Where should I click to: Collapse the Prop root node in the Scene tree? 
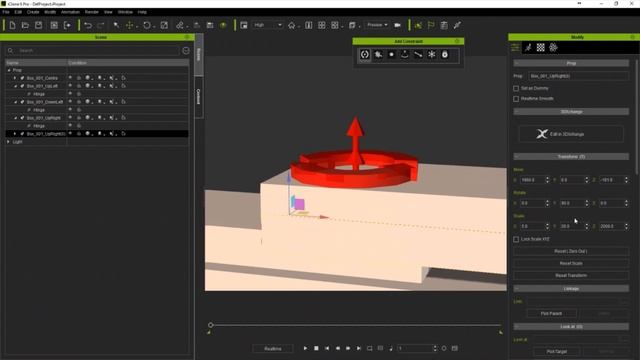9,70
